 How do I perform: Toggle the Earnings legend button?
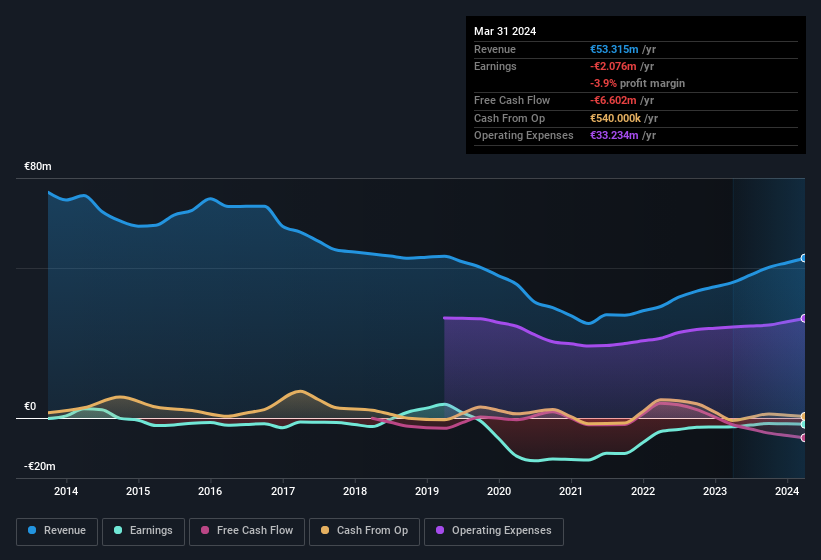tap(143, 531)
